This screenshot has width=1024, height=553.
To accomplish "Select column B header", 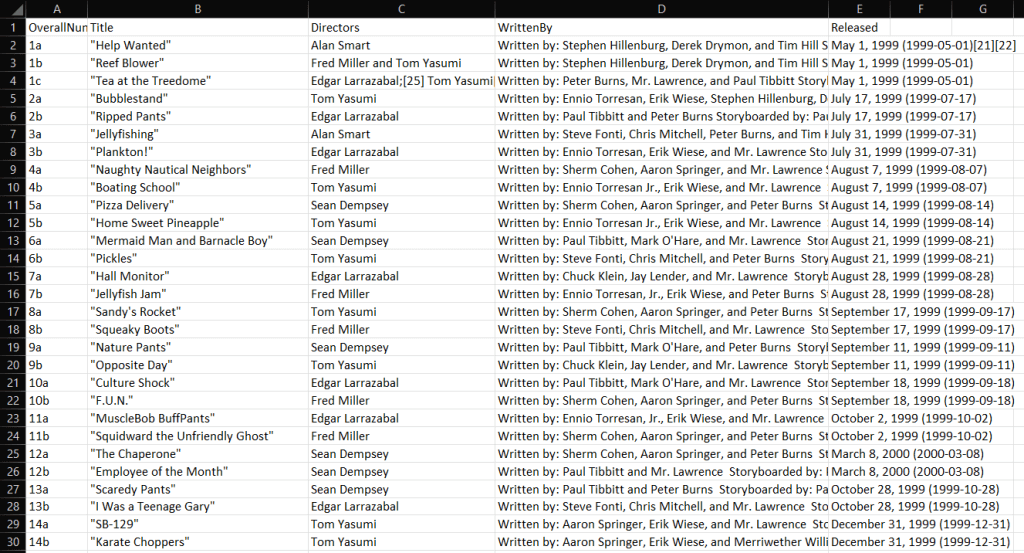I will coord(198,9).
